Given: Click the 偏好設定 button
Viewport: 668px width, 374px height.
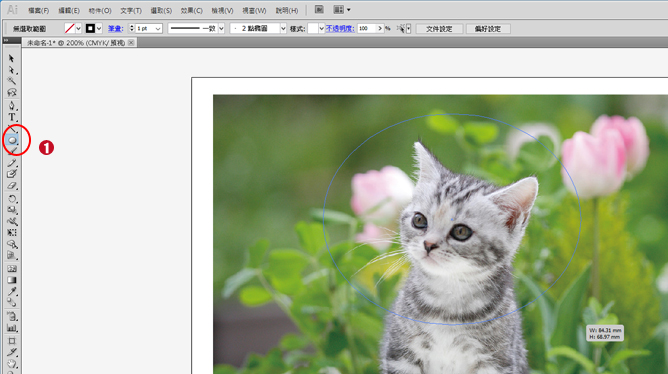Looking at the screenshot, I should (x=488, y=29).
